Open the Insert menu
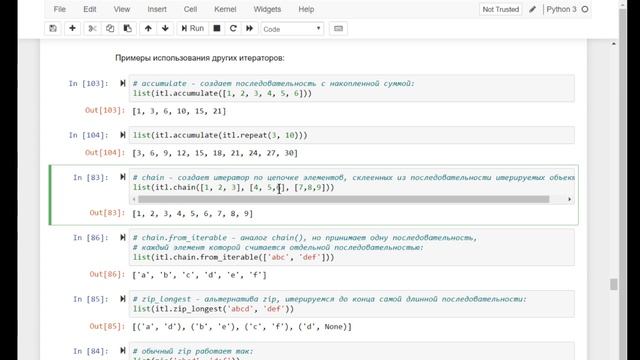This screenshot has width=640, height=360. (157, 9)
